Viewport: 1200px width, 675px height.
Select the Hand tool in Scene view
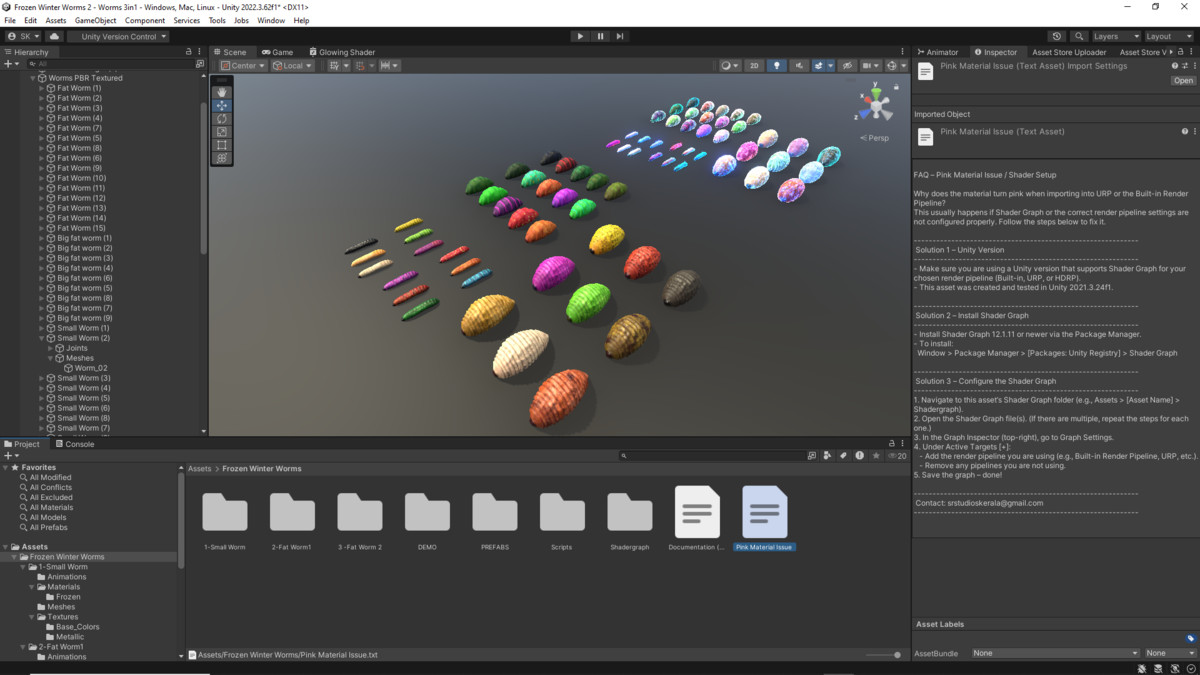222,92
